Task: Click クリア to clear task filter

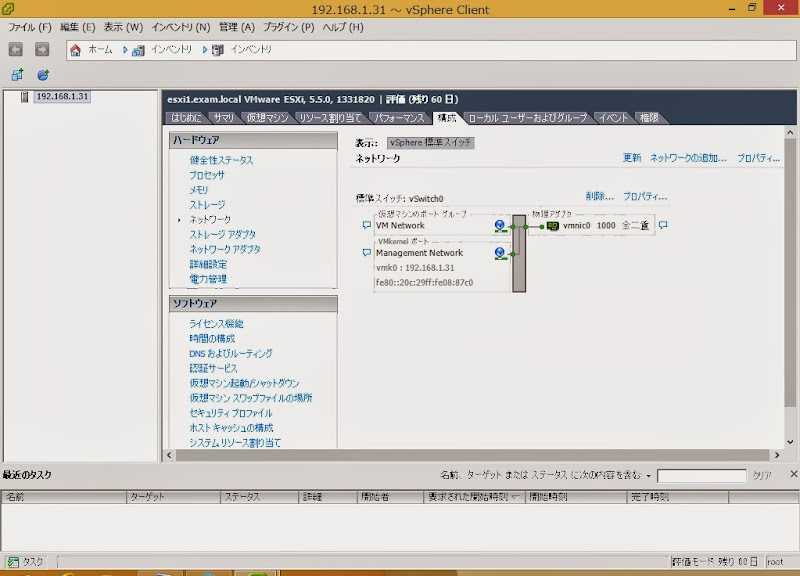Action: click(762, 475)
